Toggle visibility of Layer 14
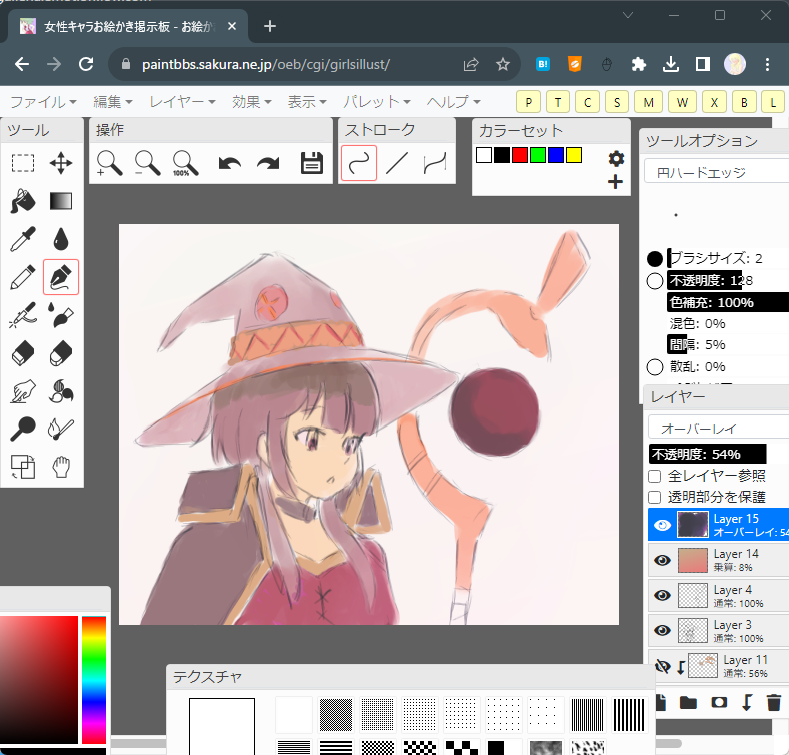 pos(662,560)
